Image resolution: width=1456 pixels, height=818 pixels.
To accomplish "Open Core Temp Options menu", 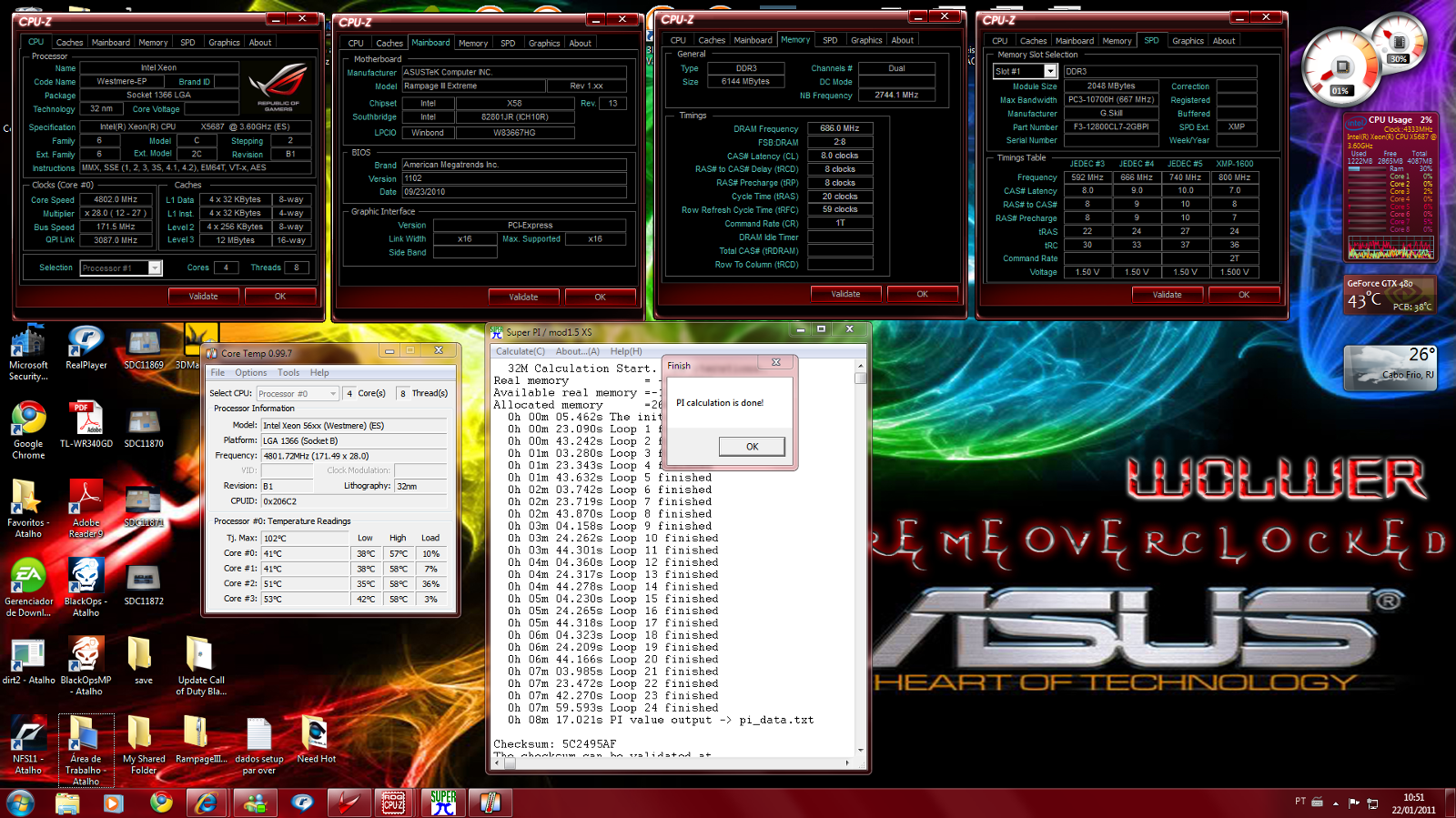I will [251, 373].
